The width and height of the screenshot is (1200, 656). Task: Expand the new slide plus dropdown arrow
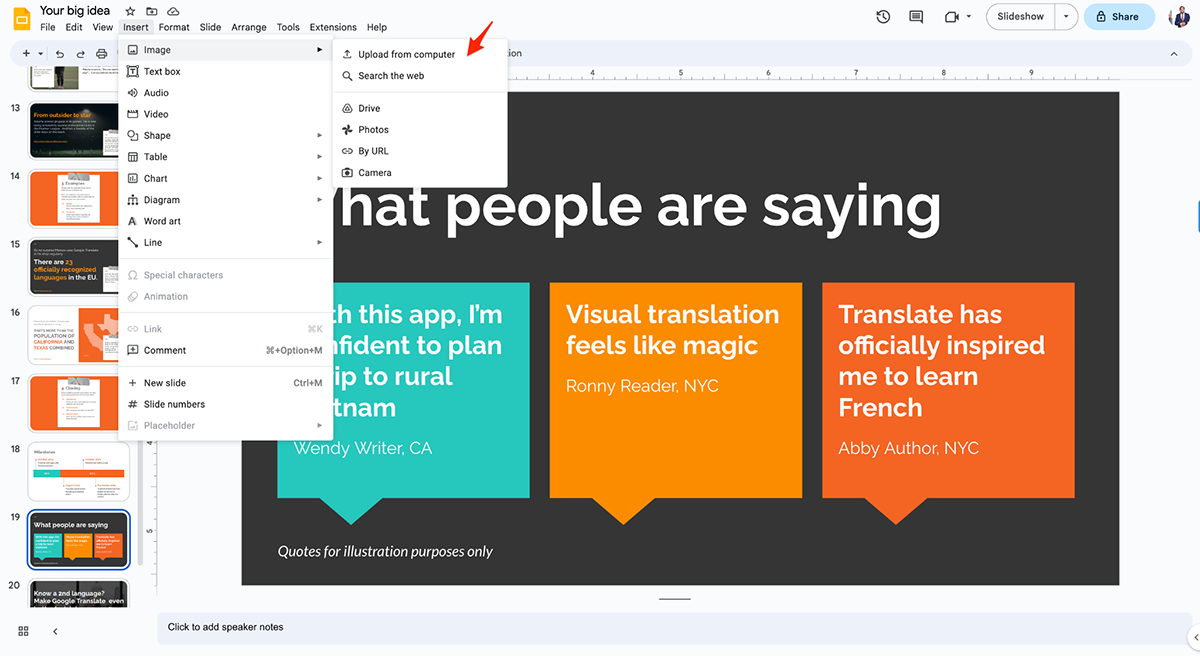coord(40,54)
